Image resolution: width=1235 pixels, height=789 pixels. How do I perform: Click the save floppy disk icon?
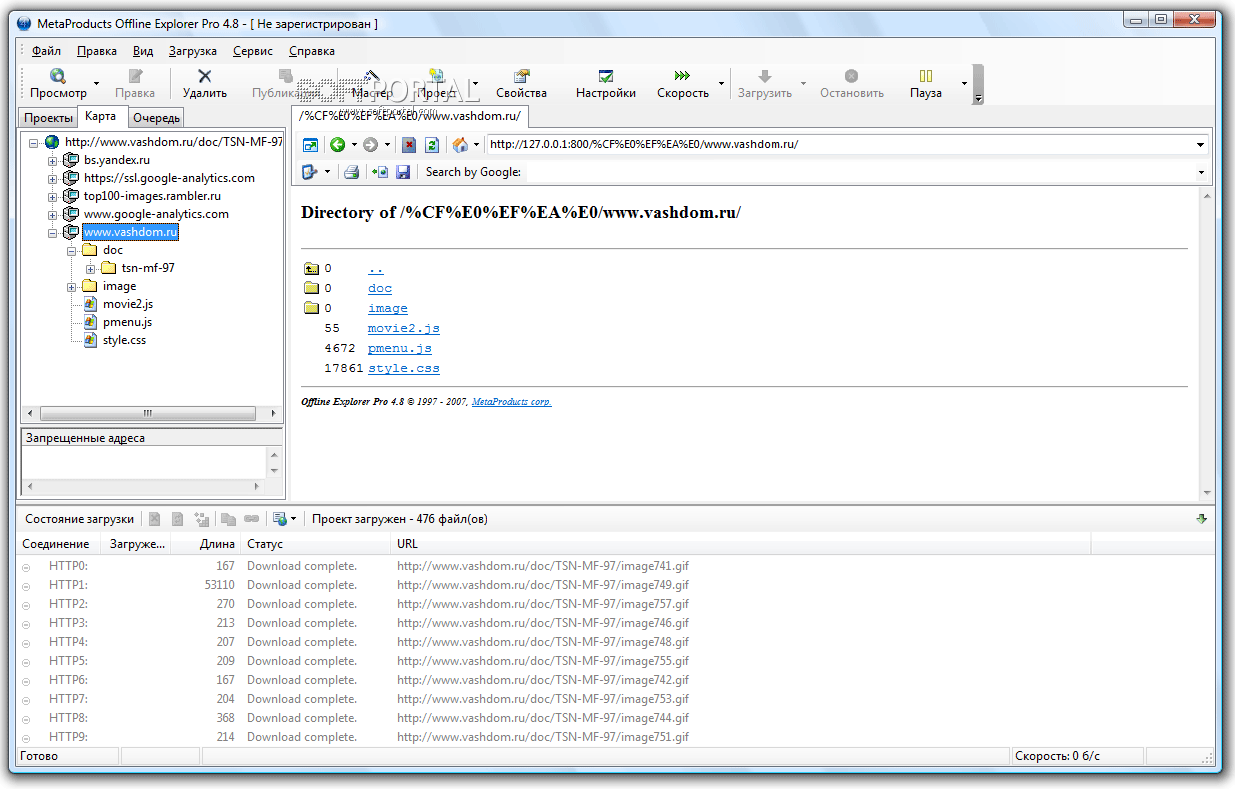403,172
